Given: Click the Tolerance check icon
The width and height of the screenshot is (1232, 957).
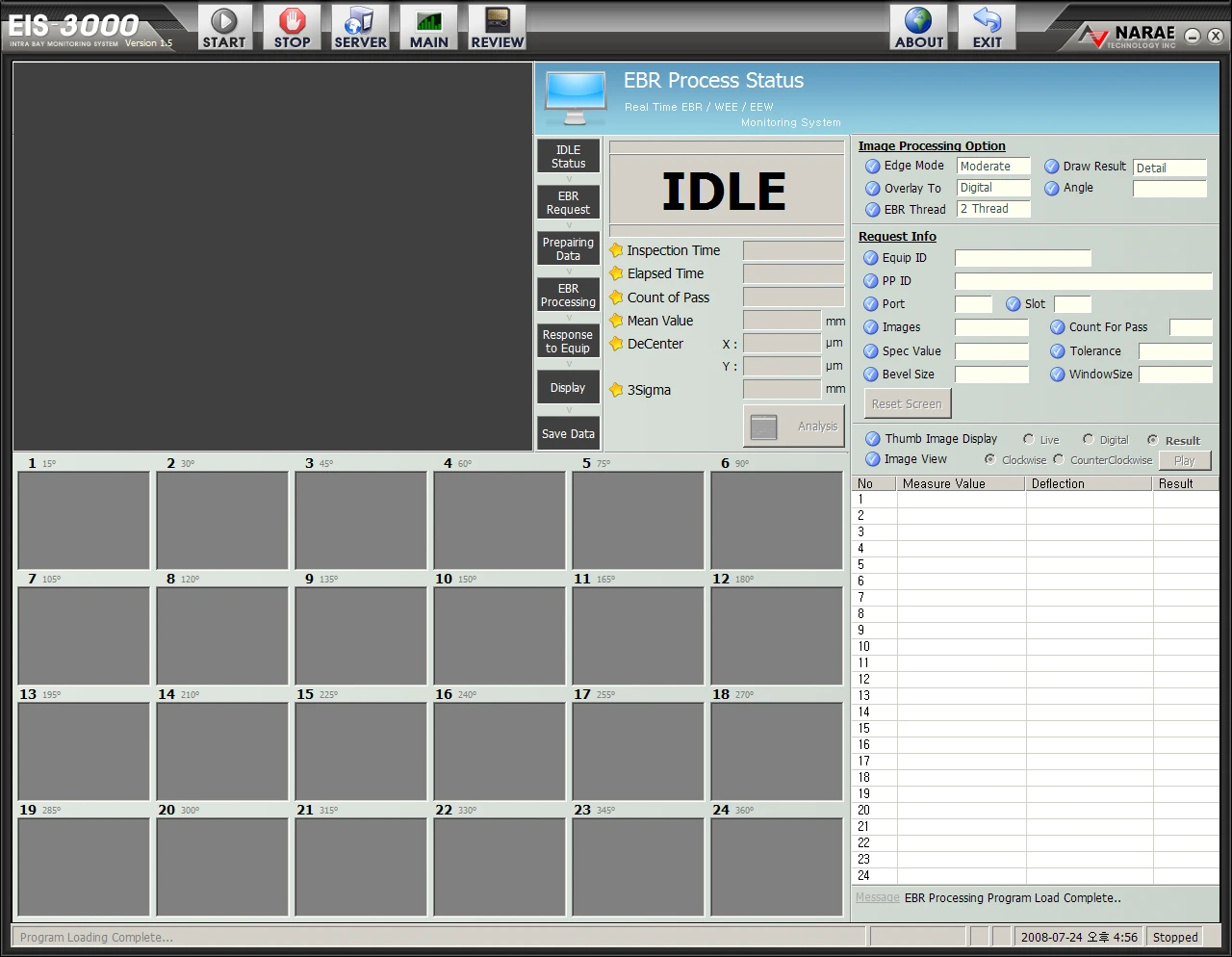Looking at the screenshot, I should 1058,351.
